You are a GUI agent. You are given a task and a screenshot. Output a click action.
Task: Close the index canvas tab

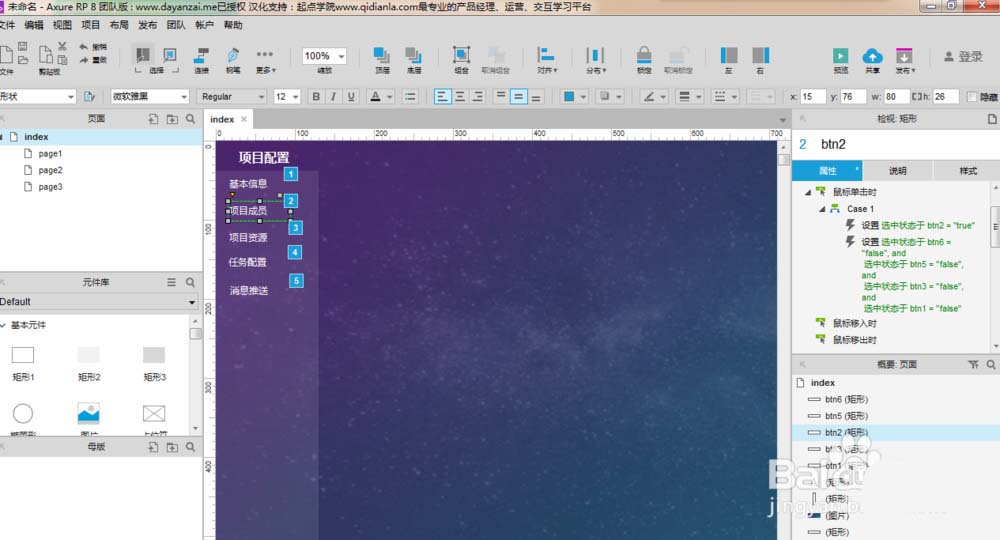point(244,119)
